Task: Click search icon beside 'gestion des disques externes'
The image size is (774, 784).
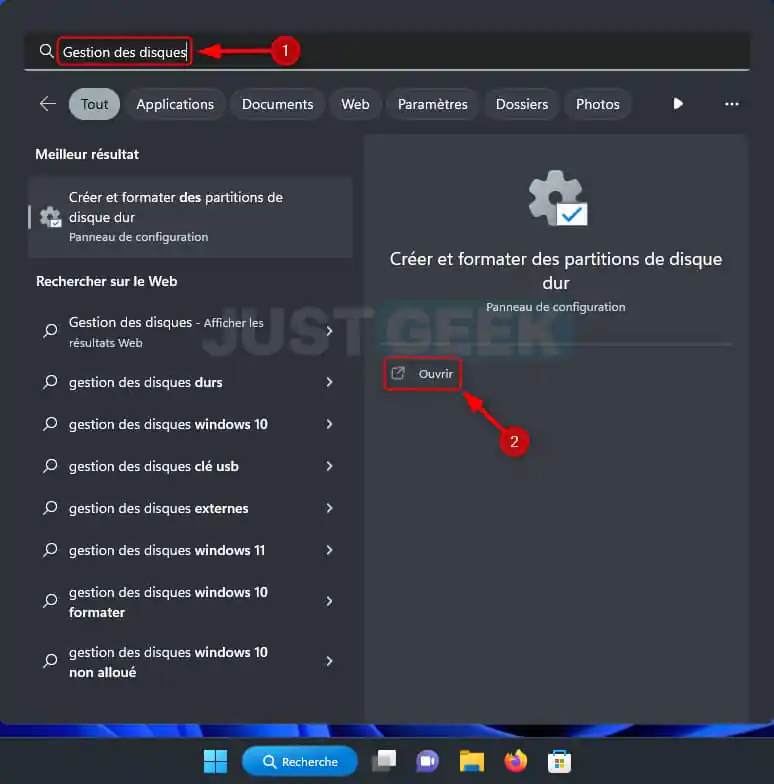Action: tap(50, 508)
